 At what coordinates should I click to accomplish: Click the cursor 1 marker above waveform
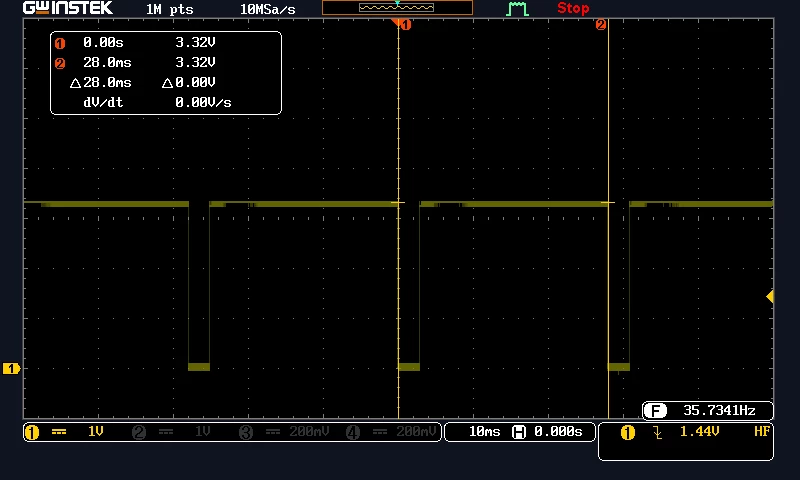[405, 24]
